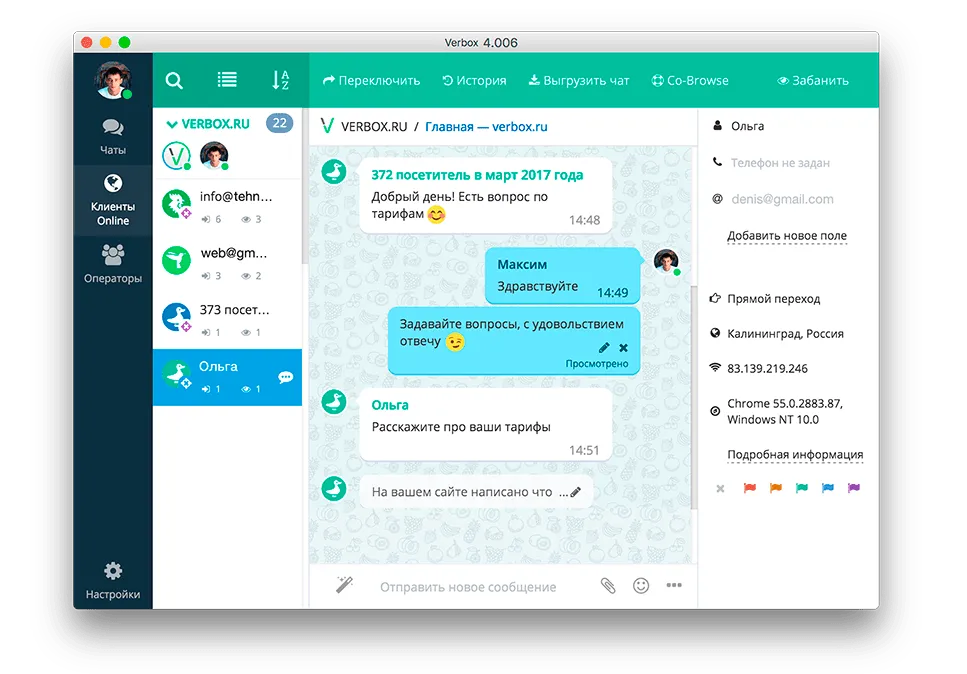Focus the Отправить новое сообщение field
This screenshot has height=674, width=967.
point(468,587)
